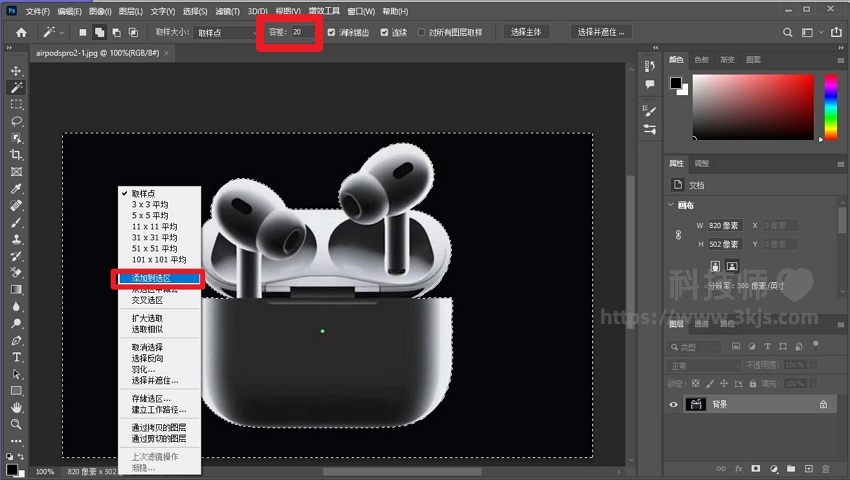Click the layer effects fx icon

click(738, 469)
